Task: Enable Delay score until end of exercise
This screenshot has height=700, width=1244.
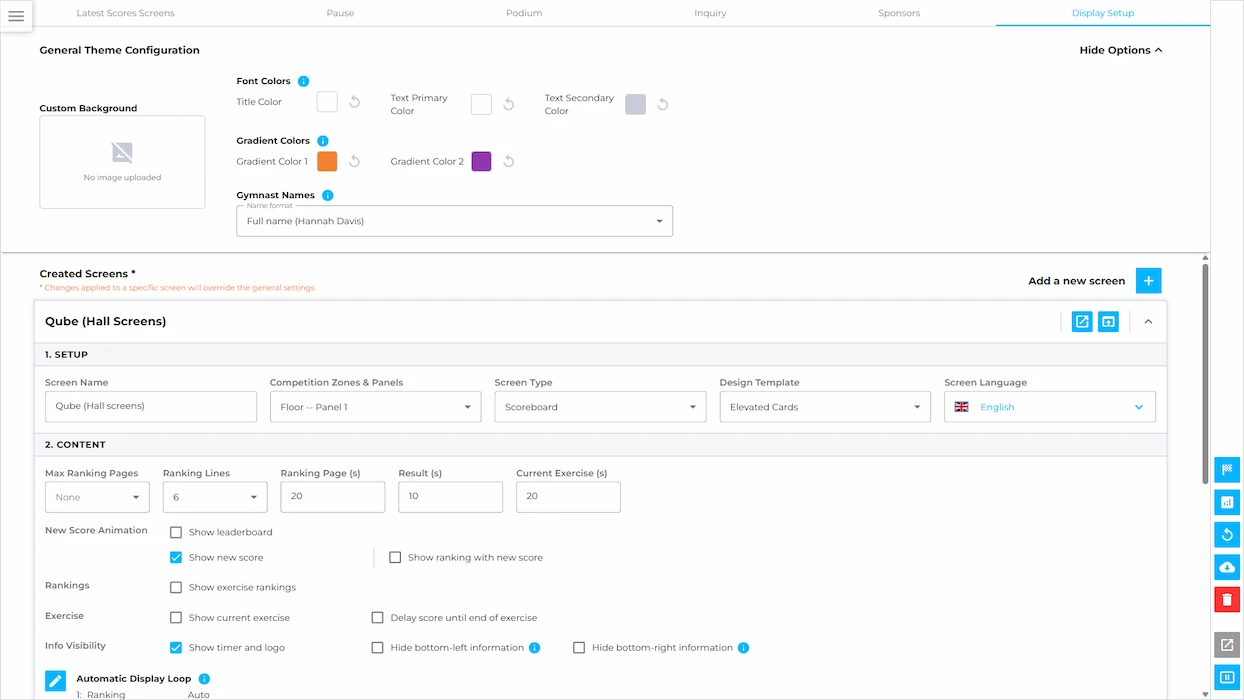Action: (378, 618)
